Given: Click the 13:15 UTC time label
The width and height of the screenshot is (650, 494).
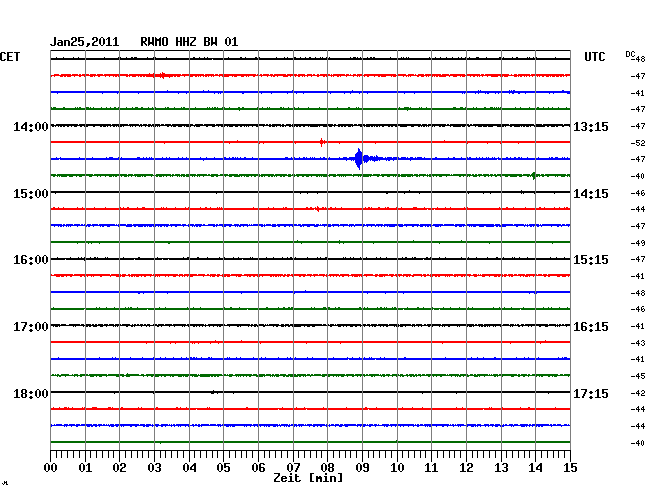Looking at the screenshot, I should click(x=591, y=126).
